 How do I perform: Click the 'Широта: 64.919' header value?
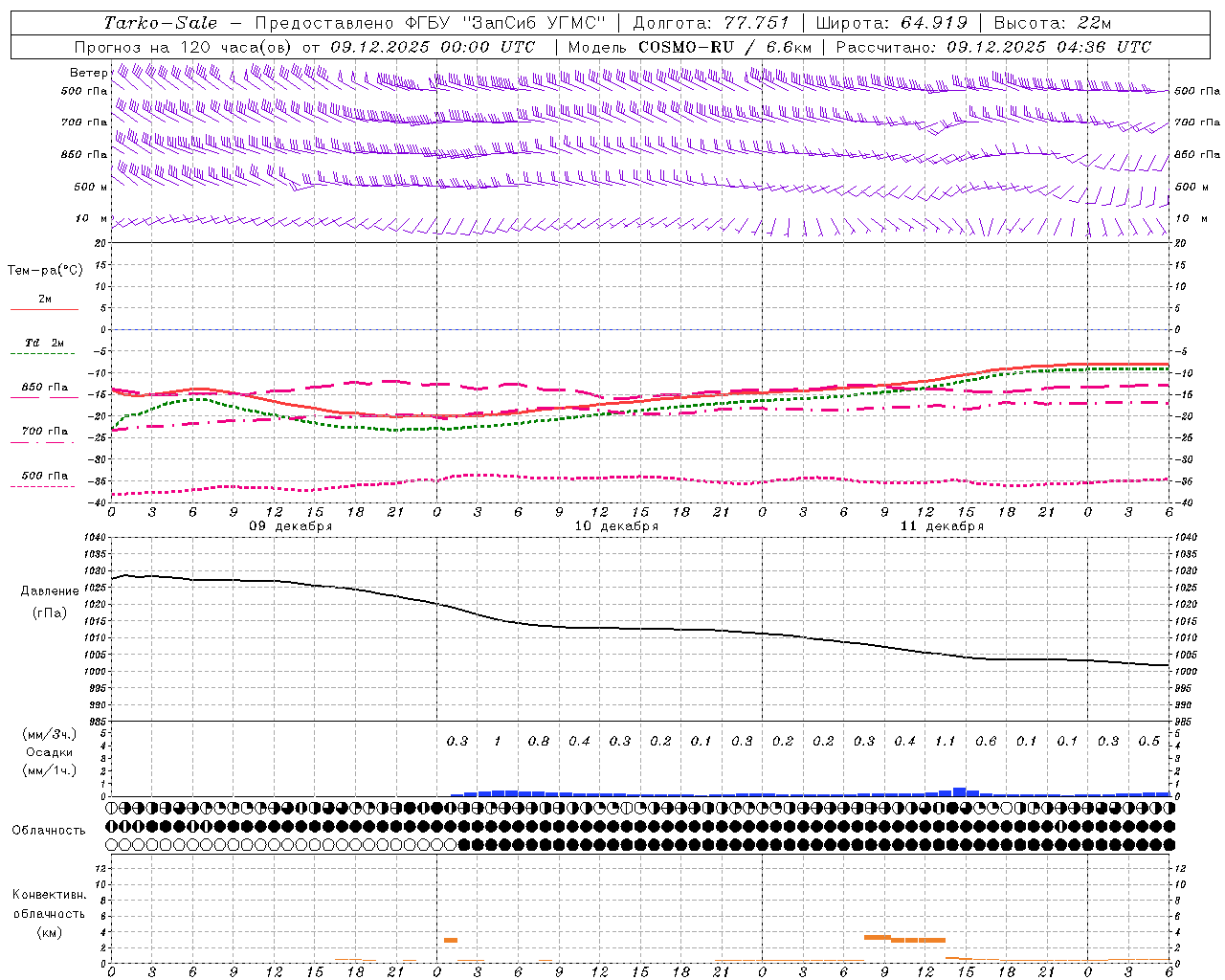tap(891, 23)
